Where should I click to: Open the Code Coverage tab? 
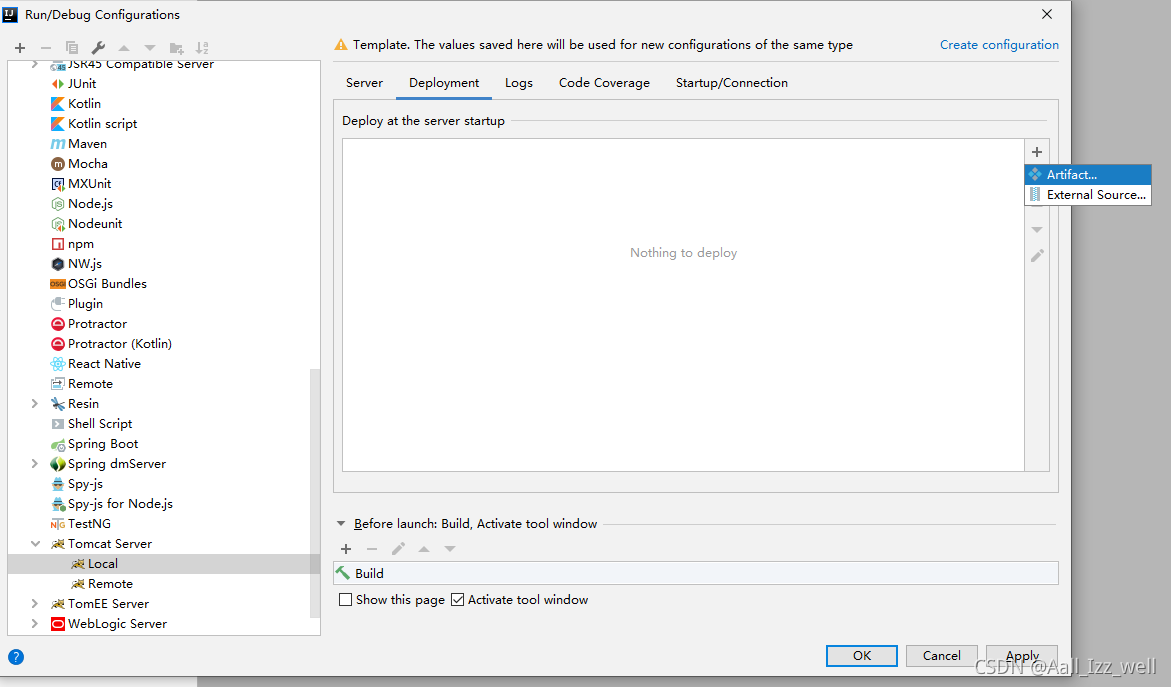[604, 83]
